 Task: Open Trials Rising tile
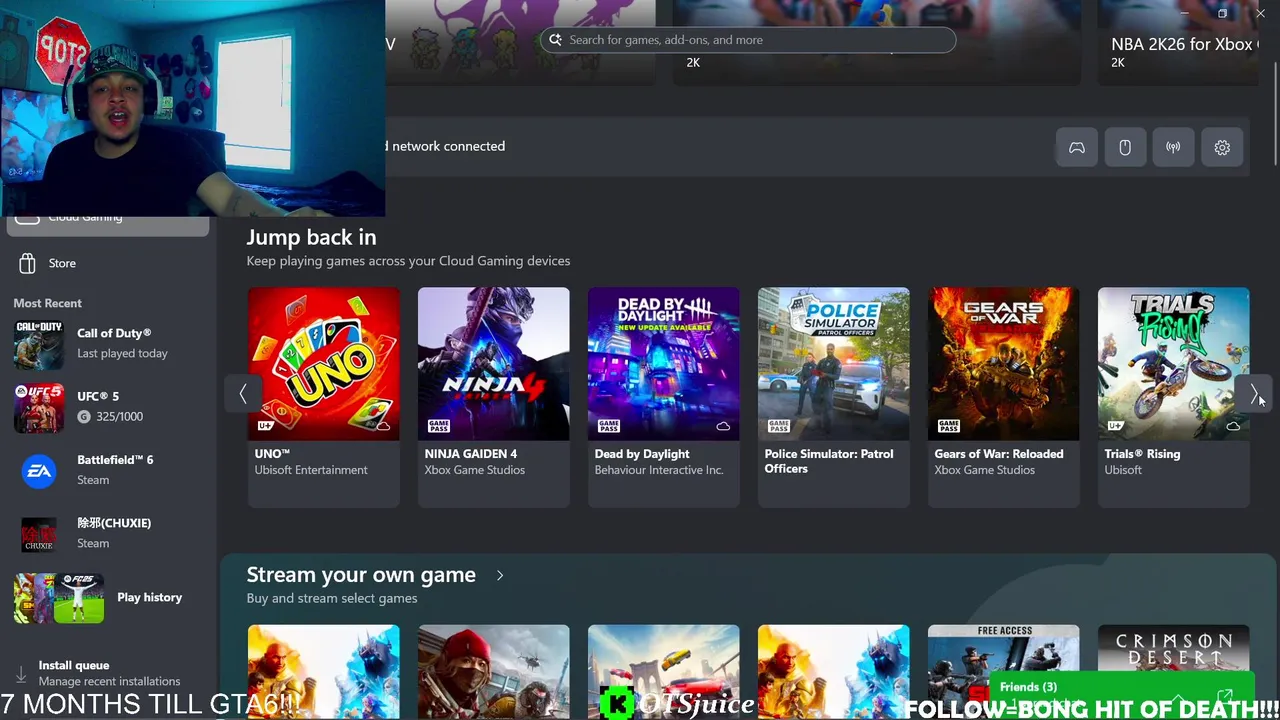(1173, 397)
